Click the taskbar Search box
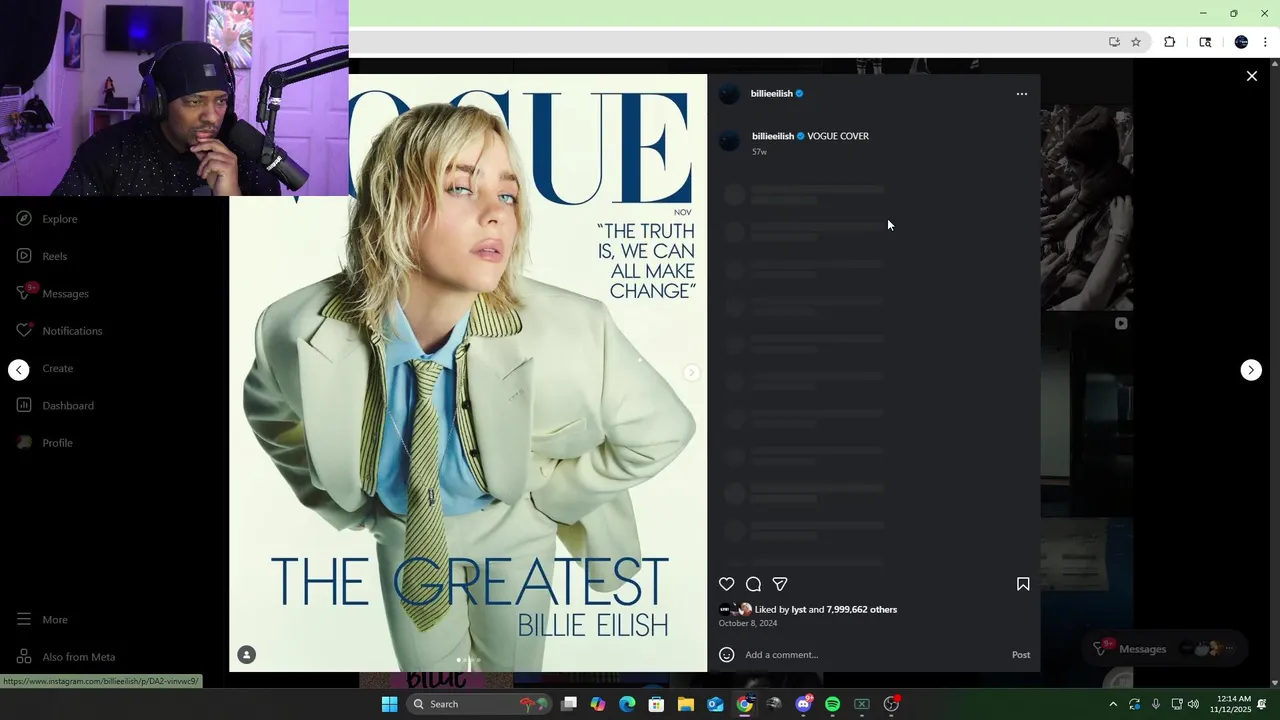The height and width of the screenshot is (720, 1280). (x=477, y=704)
